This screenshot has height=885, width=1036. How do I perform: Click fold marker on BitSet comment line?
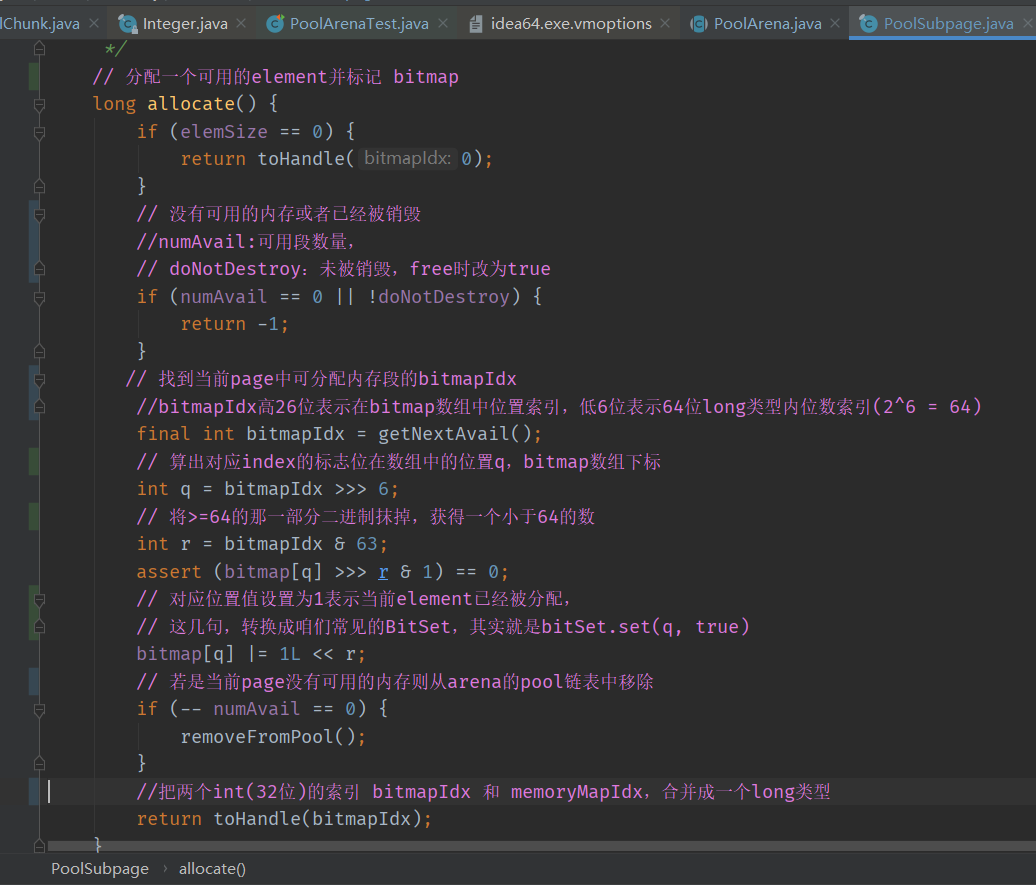[40, 627]
